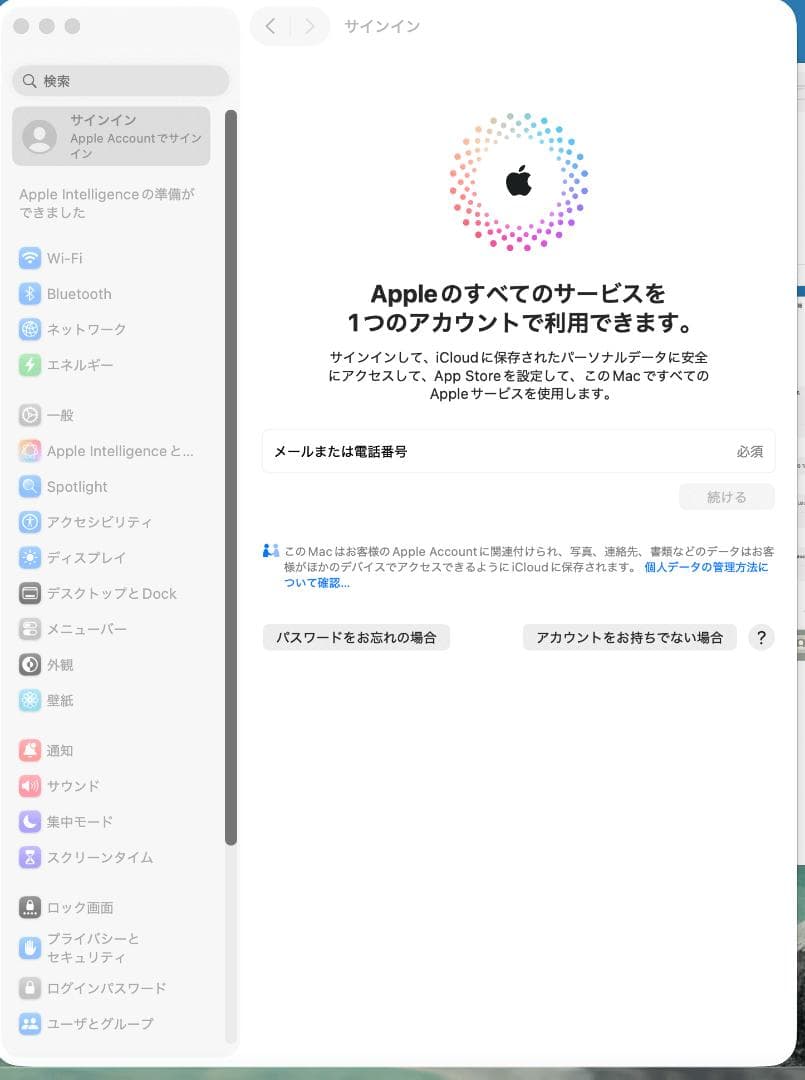
Task: Go forward with the right chevron
Action: 309,26
